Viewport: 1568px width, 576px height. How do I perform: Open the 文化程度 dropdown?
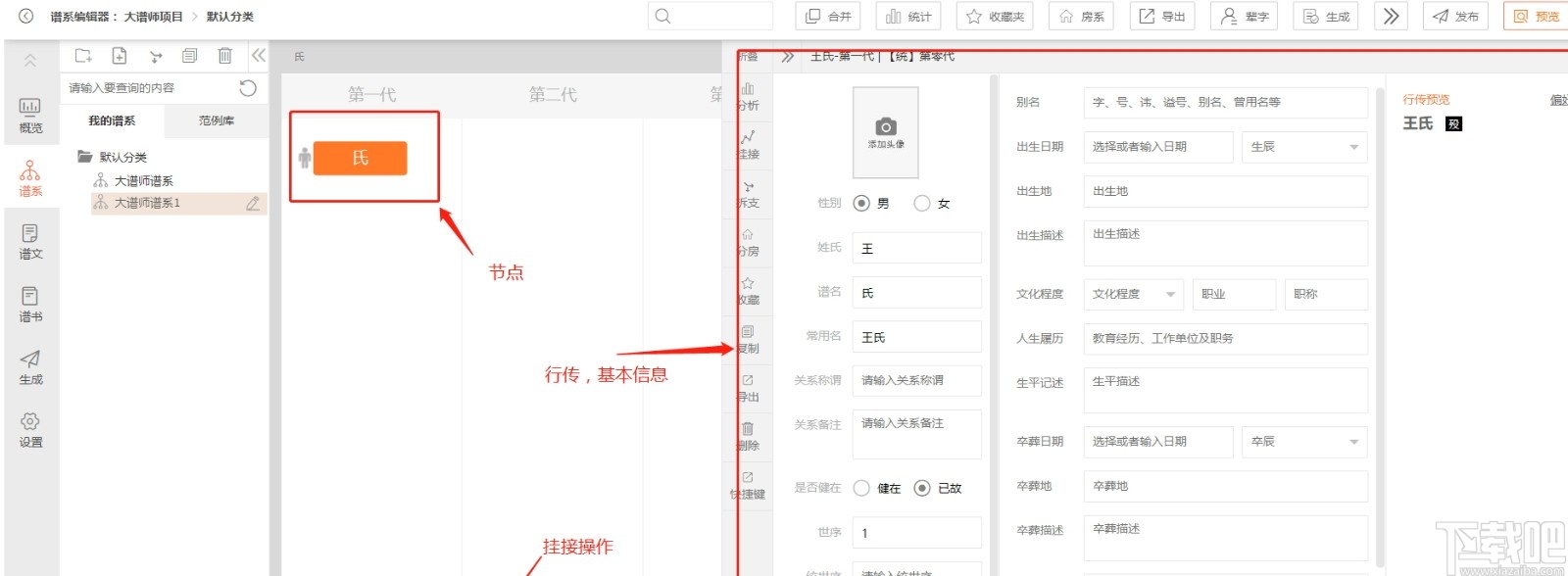[x=1133, y=294]
